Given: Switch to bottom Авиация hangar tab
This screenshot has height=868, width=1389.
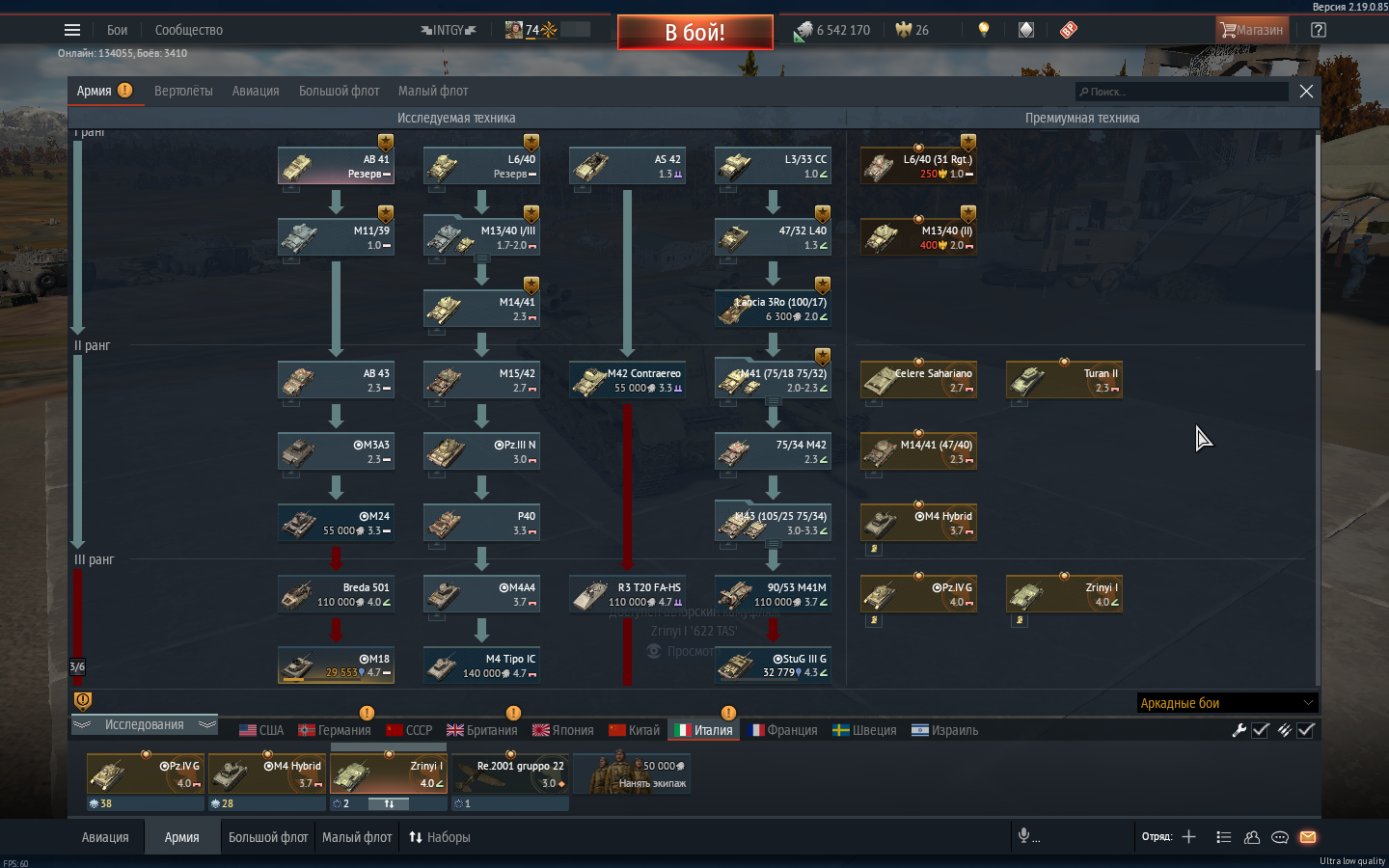Looking at the screenshot, I should (105, 837).
